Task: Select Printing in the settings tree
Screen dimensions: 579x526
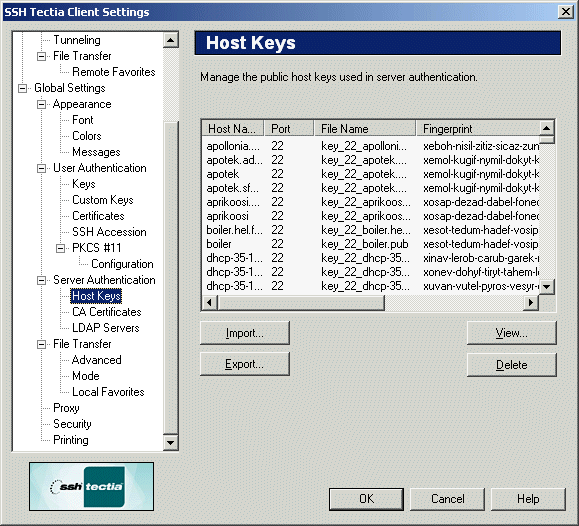Action: click(x=71, y=440)
